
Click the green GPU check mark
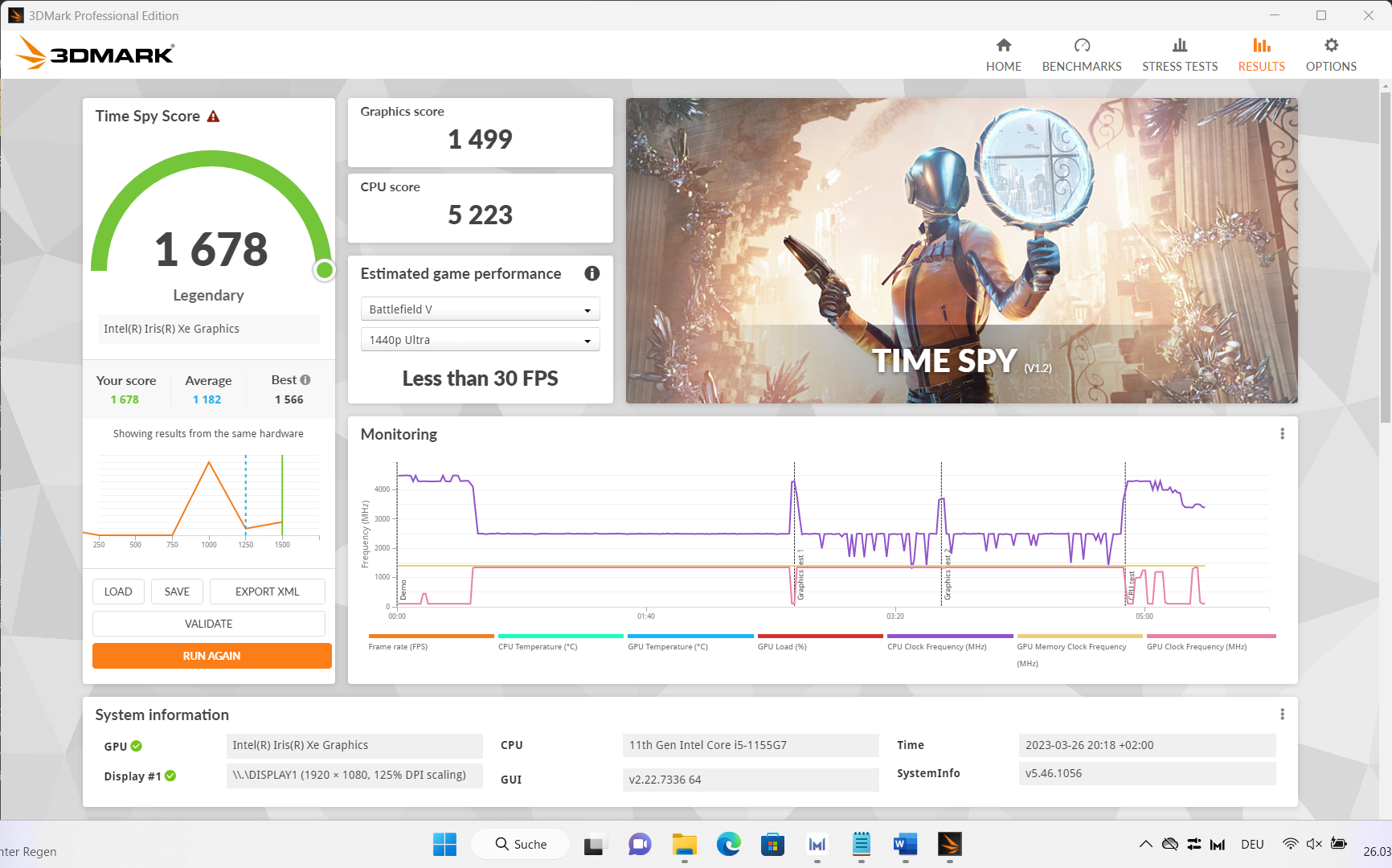[x=137, y=746]
